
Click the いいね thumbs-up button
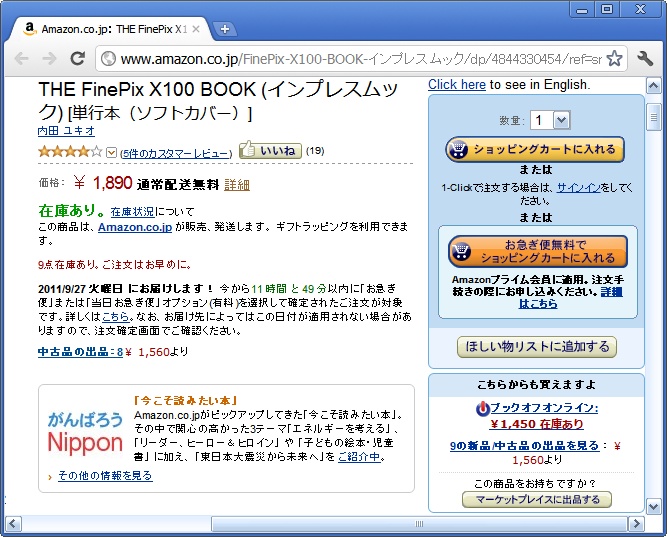tap(270, 150)
